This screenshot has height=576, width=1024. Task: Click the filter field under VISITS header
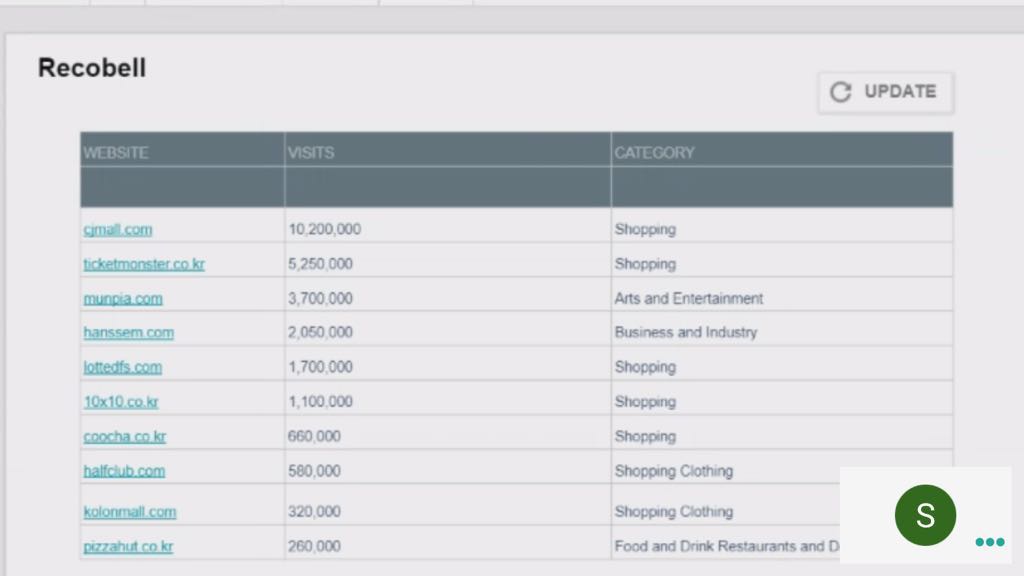447,187
